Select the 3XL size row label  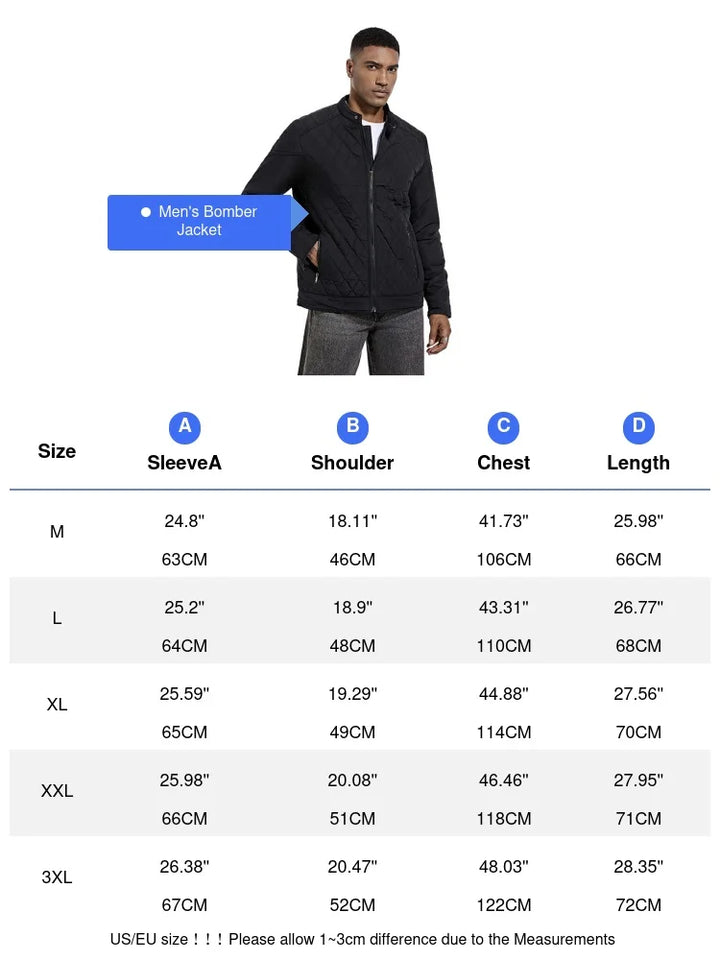click(57, 878)
